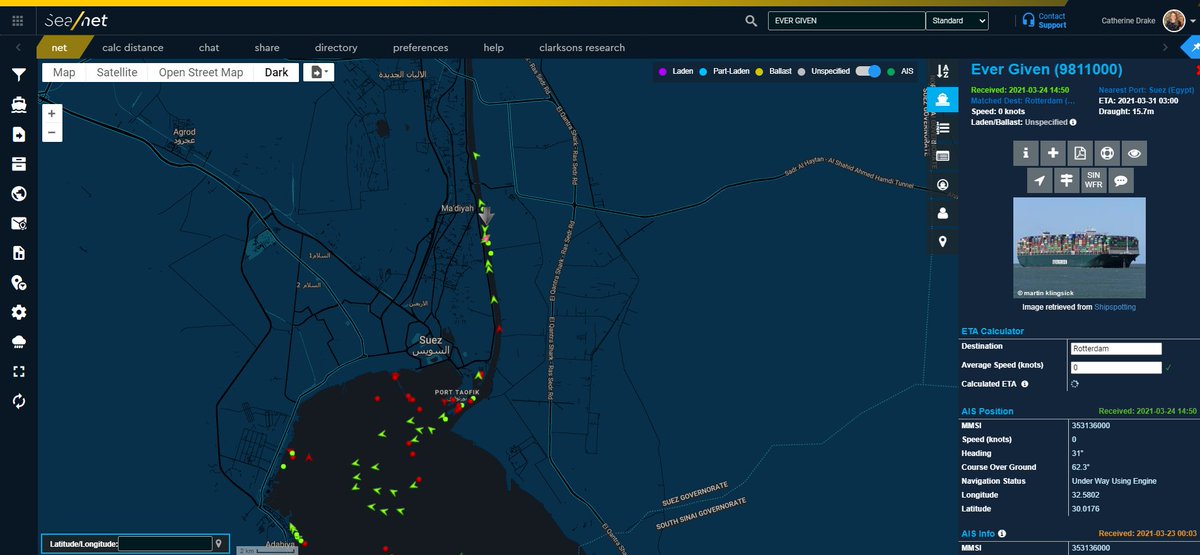Select the Map base style
Screen dimensions: 1200x555
point(64,72)
